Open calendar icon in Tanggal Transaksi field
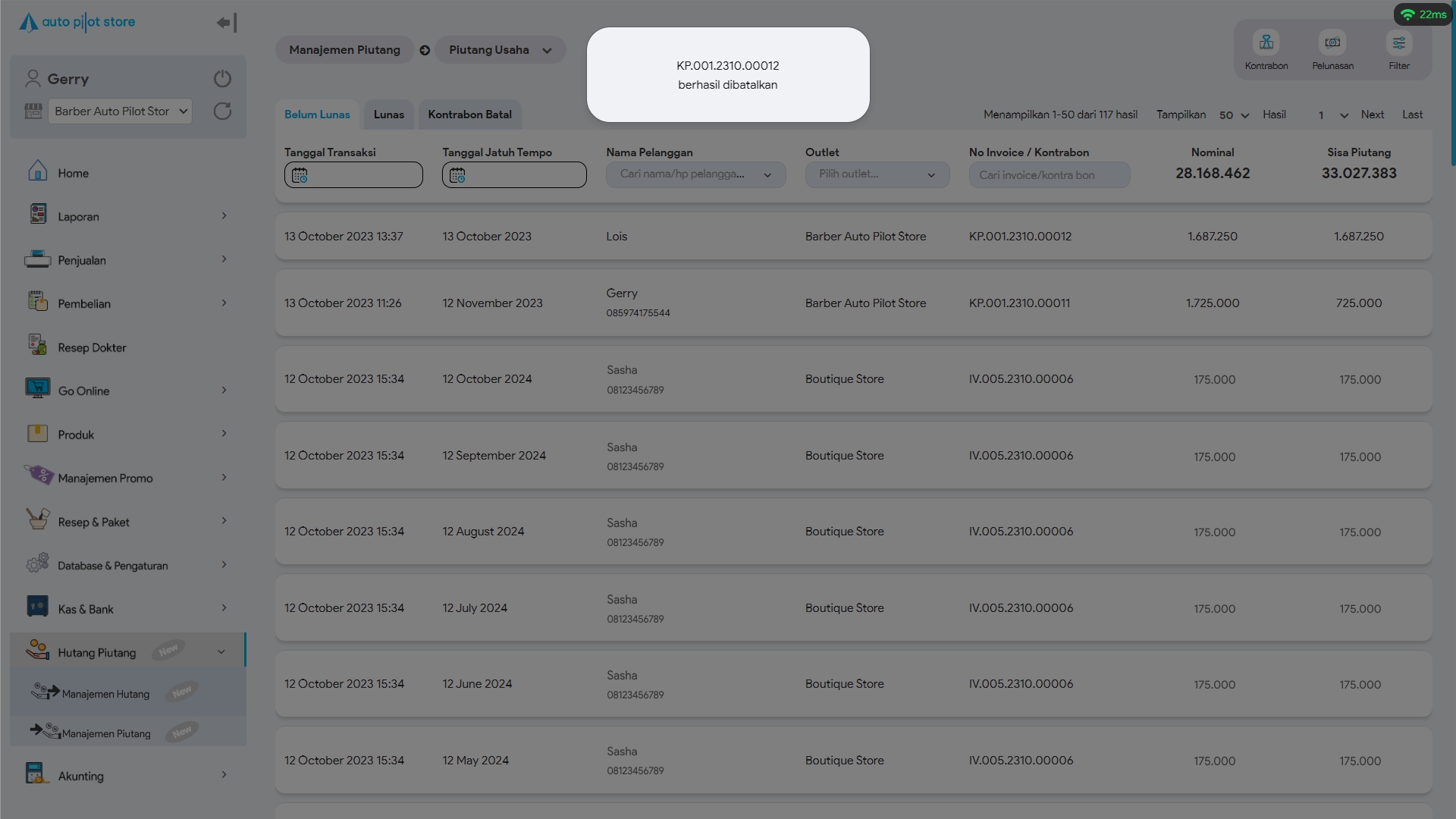The width and height of the screenshot is (1456, 819). (300, 175)
